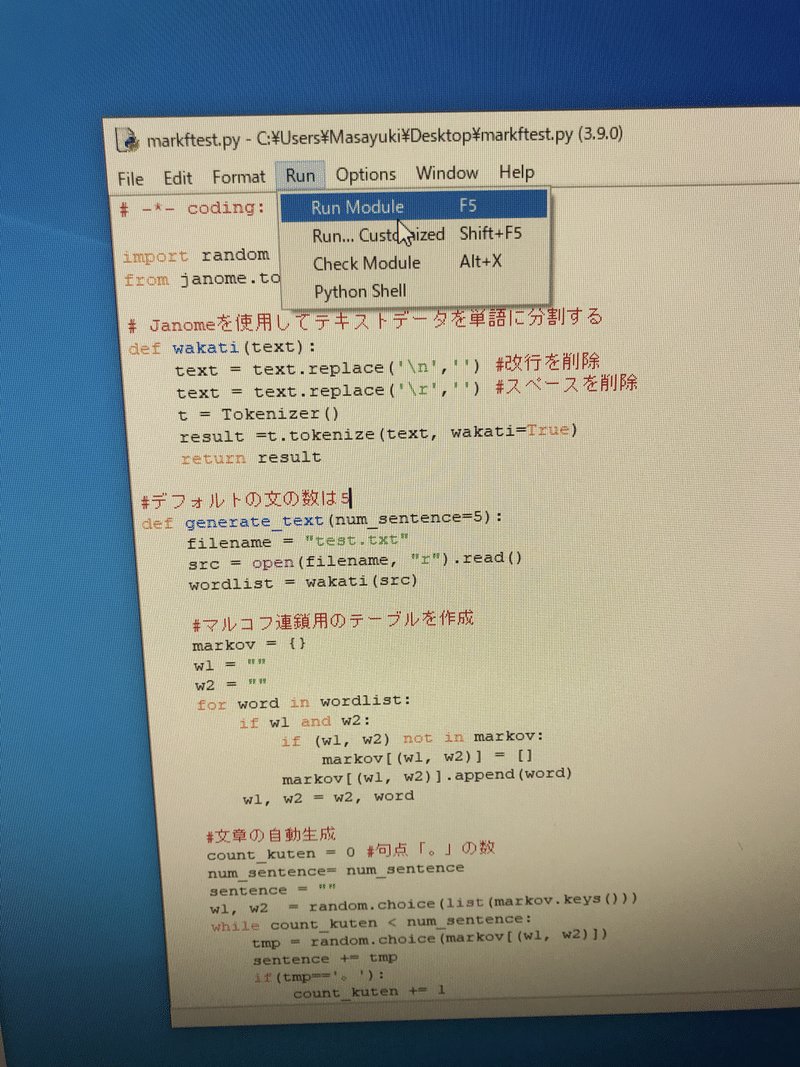Click the 'tmp = random.choice(markov[(w1, w2)])' line
This screenshot has width=800, height=1067.
coord(429,939)
